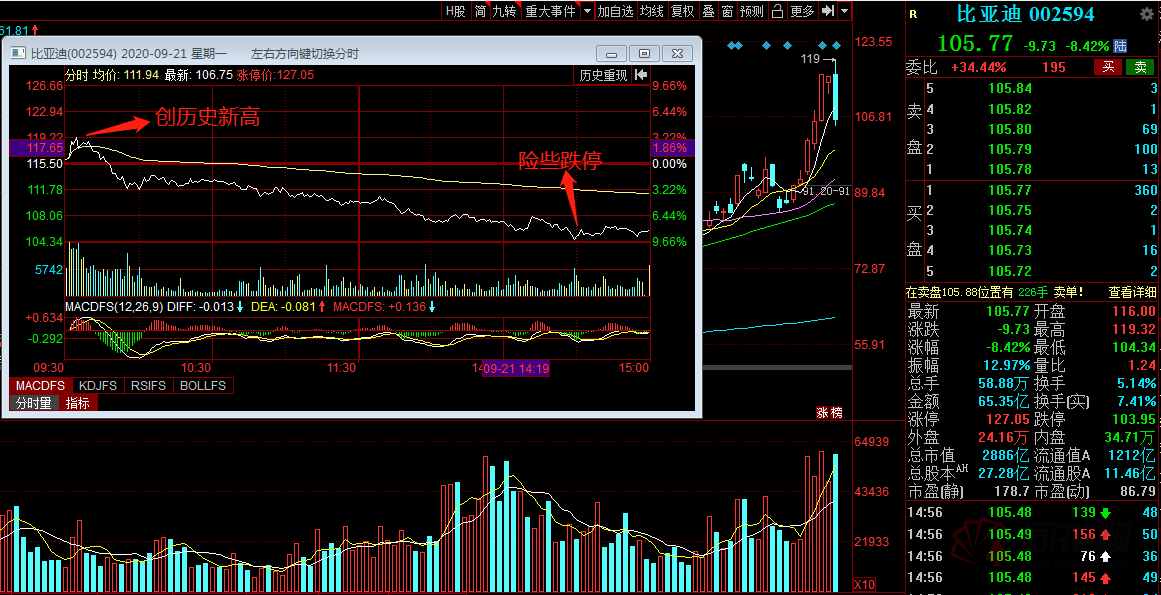The height and width of the screenshot is (595, 1161).
Task: Switch to the KDJFS indicator tab
Action: [98, 386]
